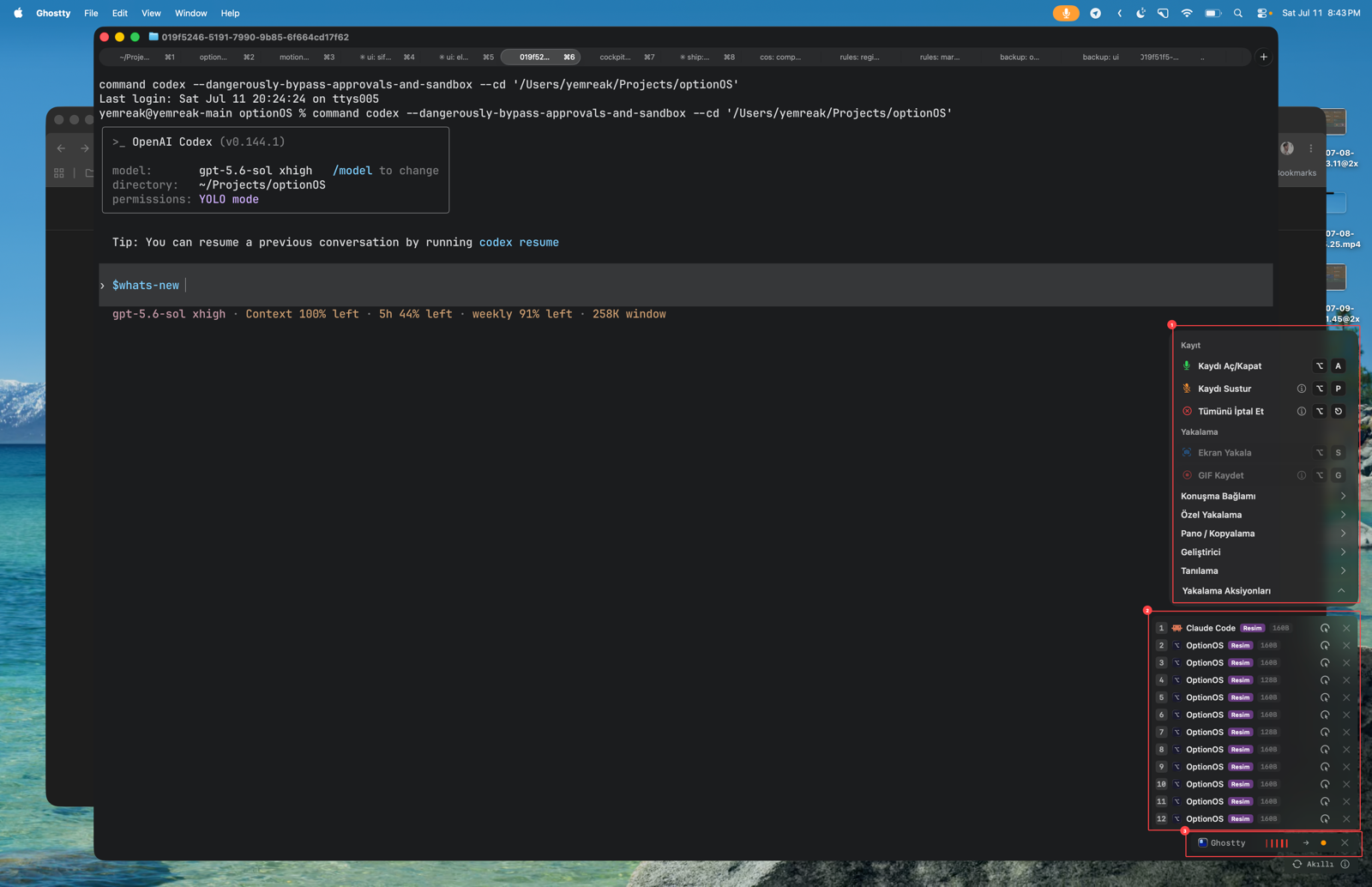Click the orange microphone icon in the menu bar
The height and width of the screenshot is (887, 1372).
[1066, 13]
